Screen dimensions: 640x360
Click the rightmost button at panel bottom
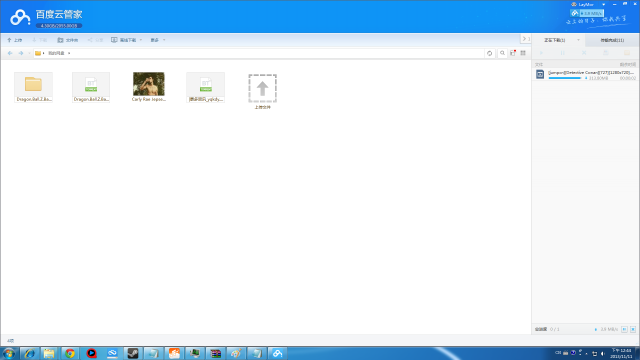[633, 329]
